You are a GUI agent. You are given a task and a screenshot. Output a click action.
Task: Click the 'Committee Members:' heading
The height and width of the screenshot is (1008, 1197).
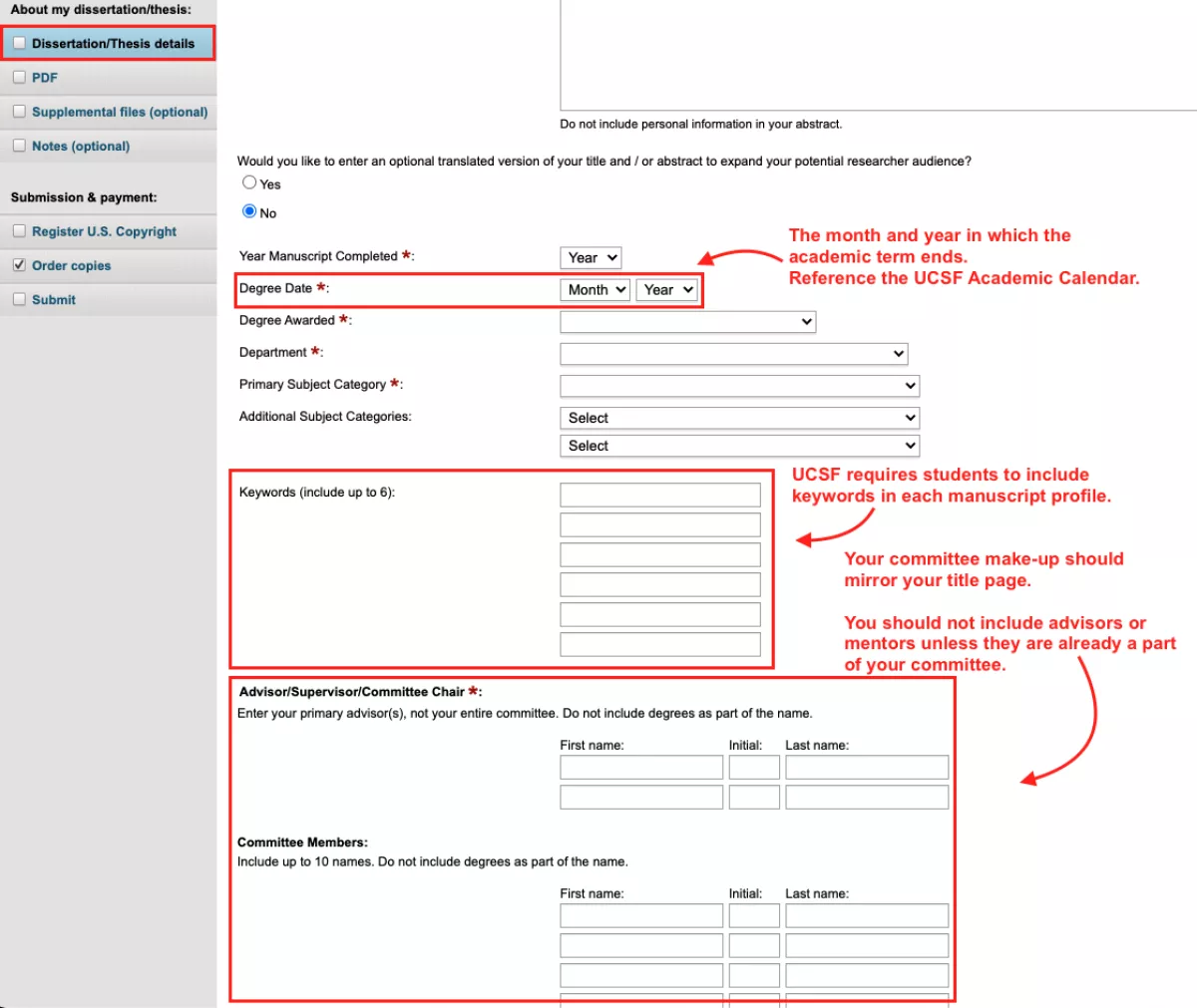click(x=302, y=842)
